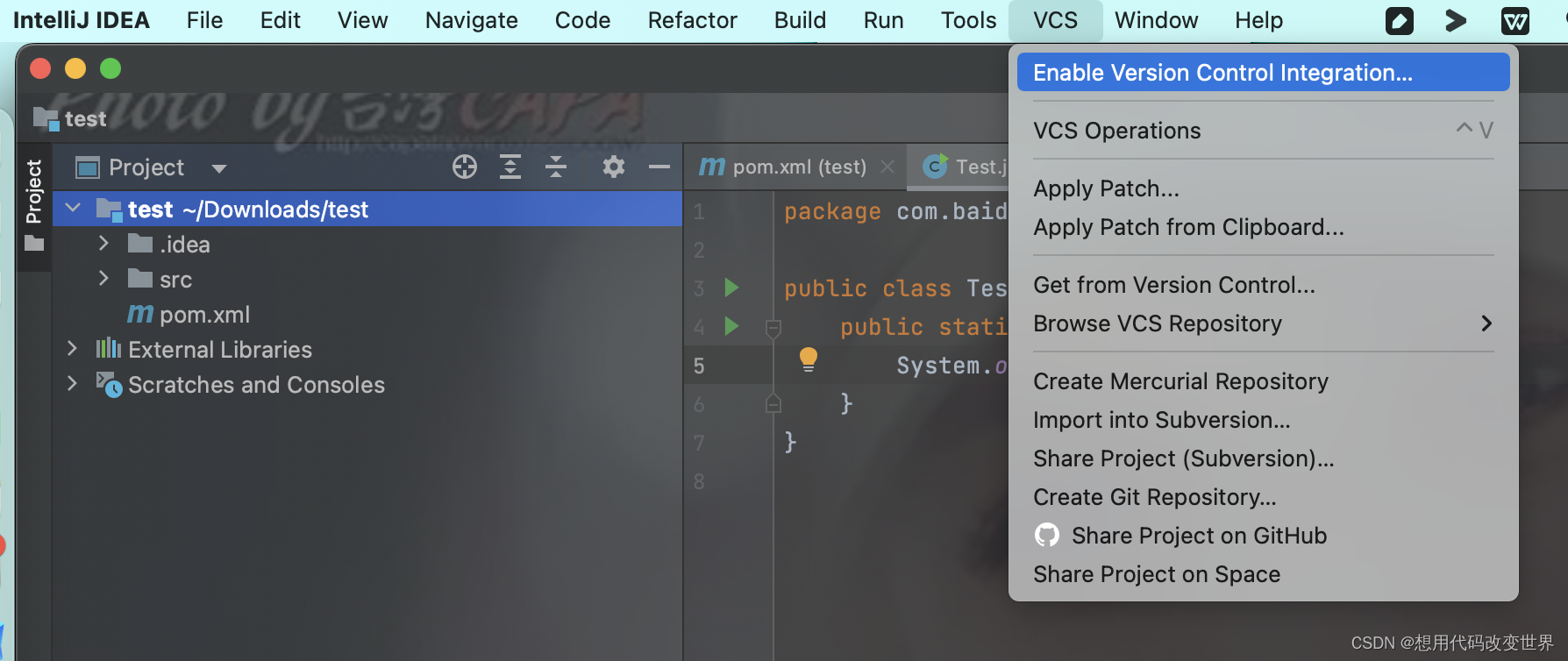
Task: Open the Build menu
Action: pyautogui.click(x=800, y=20)
